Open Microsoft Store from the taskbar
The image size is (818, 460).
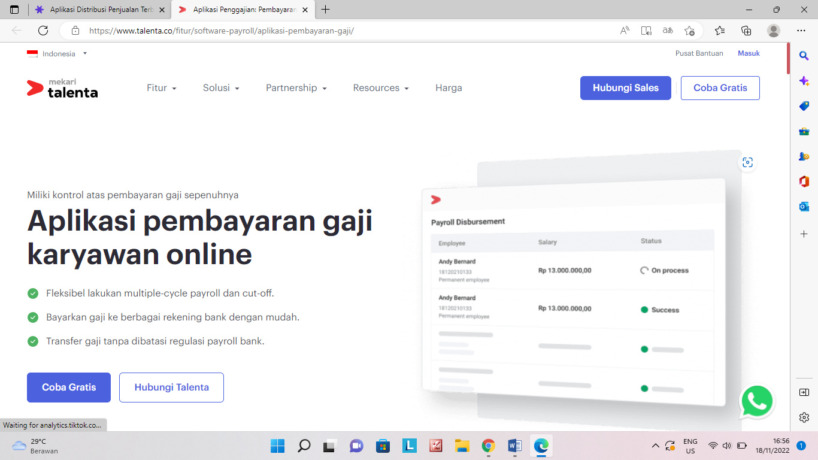[x=383, y=446]
